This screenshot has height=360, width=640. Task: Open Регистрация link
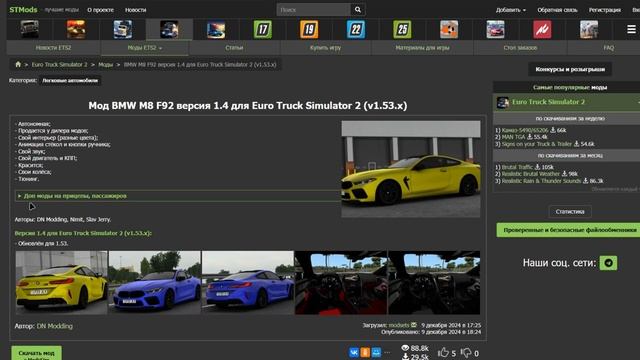point(604,10)
